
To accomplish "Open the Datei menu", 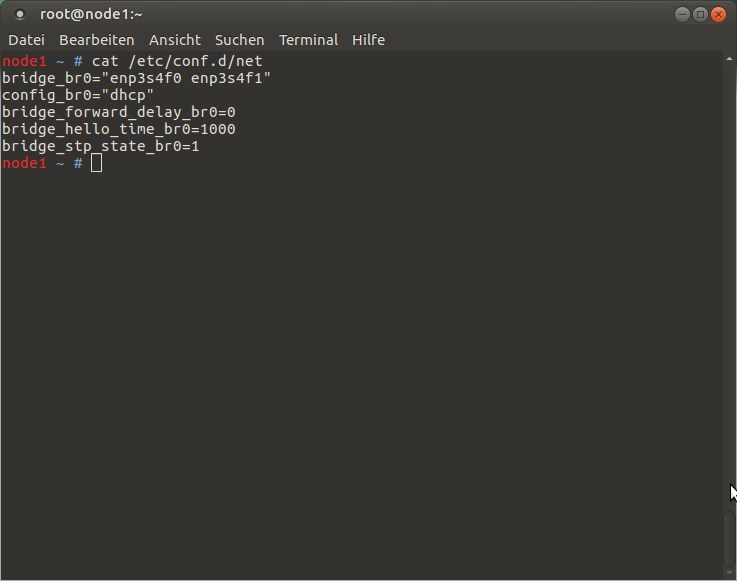I will click(26, 40).
